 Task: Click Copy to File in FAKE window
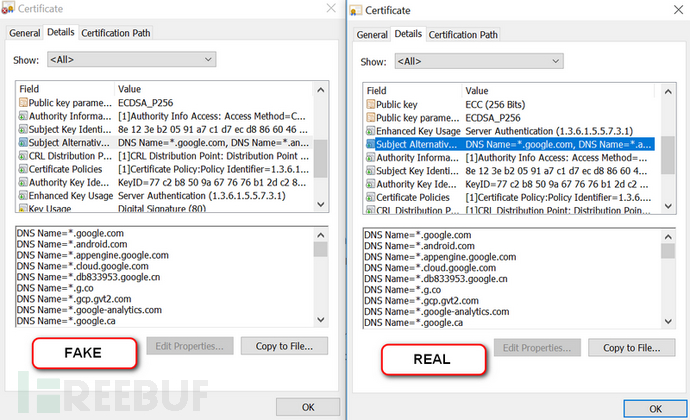pyautogui.click(x=284, y=346)
